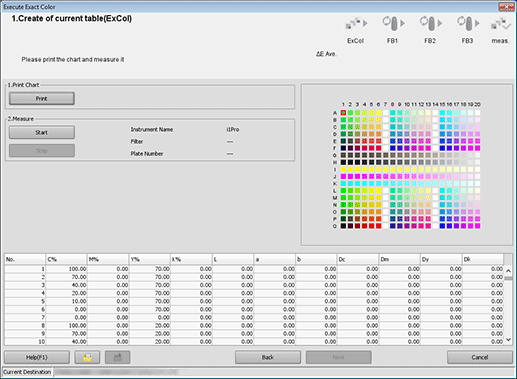Select black patch H1 in the chart

pyautogui.click(x=343, y=162)
